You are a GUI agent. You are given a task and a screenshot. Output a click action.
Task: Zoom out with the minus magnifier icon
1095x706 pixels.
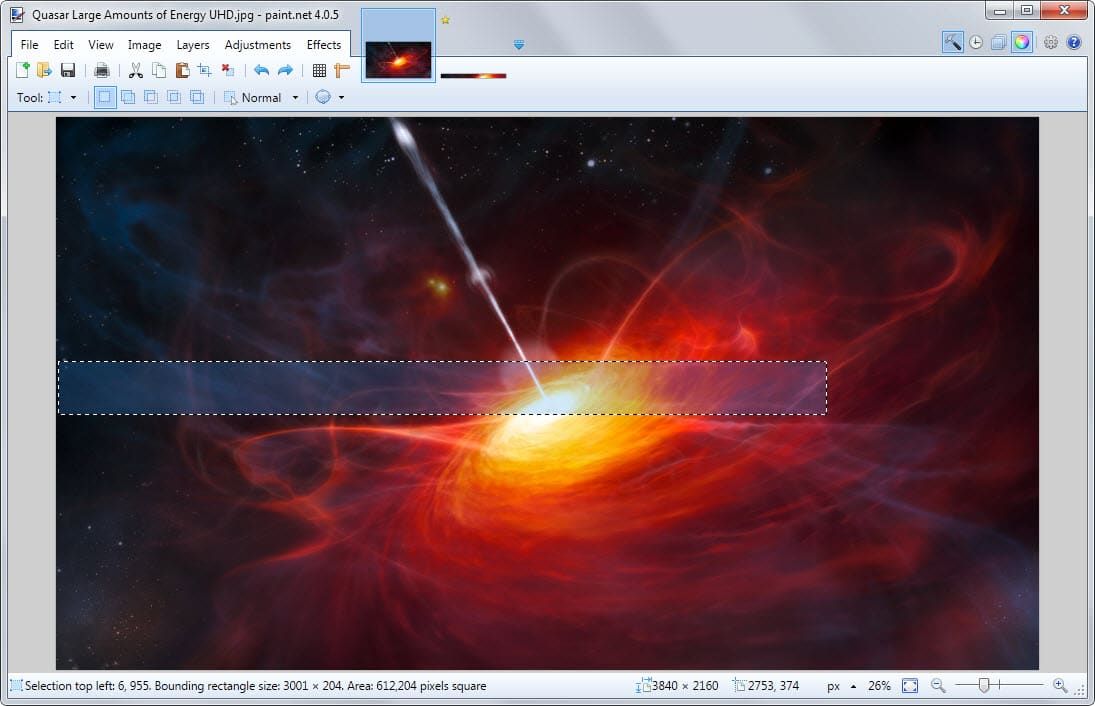(x=938, y=686)
